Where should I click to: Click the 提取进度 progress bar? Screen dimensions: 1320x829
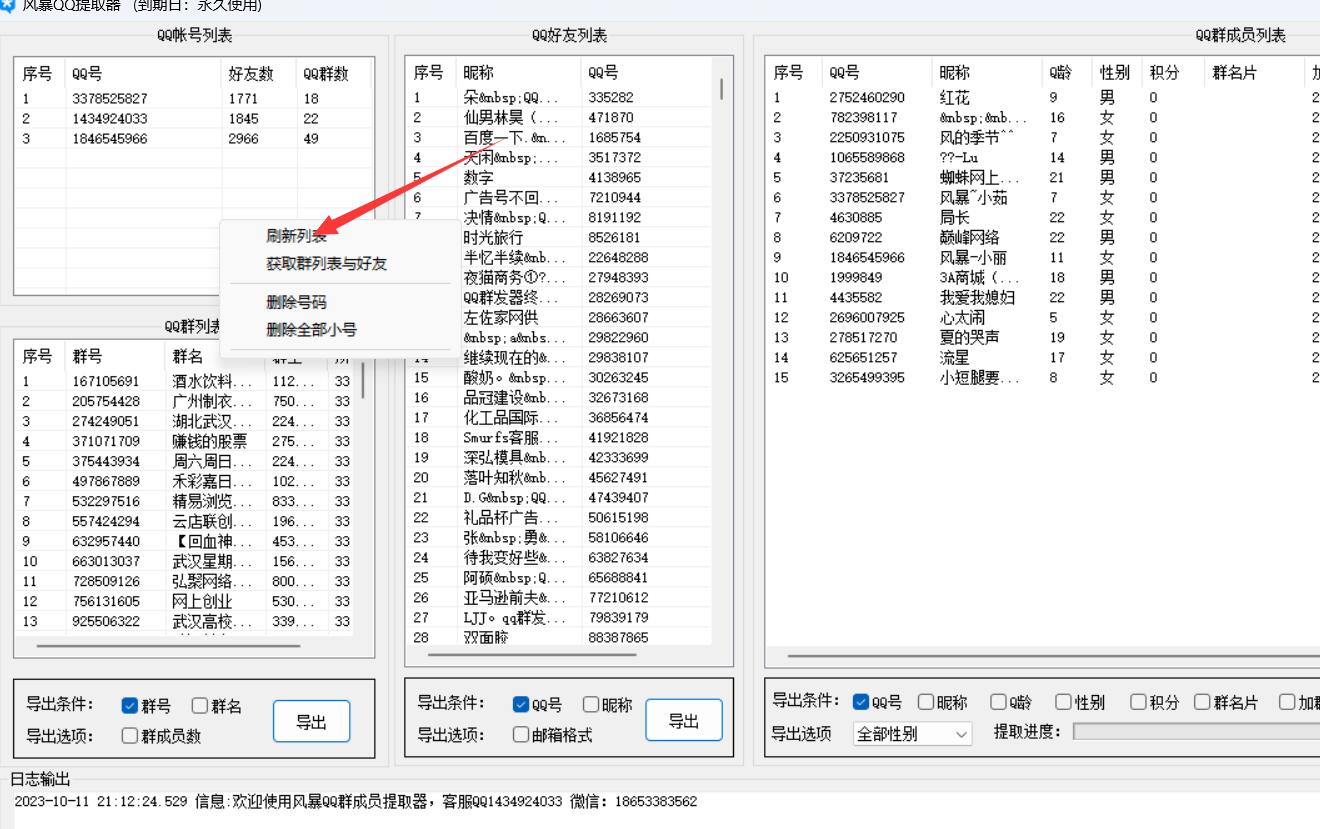(1196, 732)
